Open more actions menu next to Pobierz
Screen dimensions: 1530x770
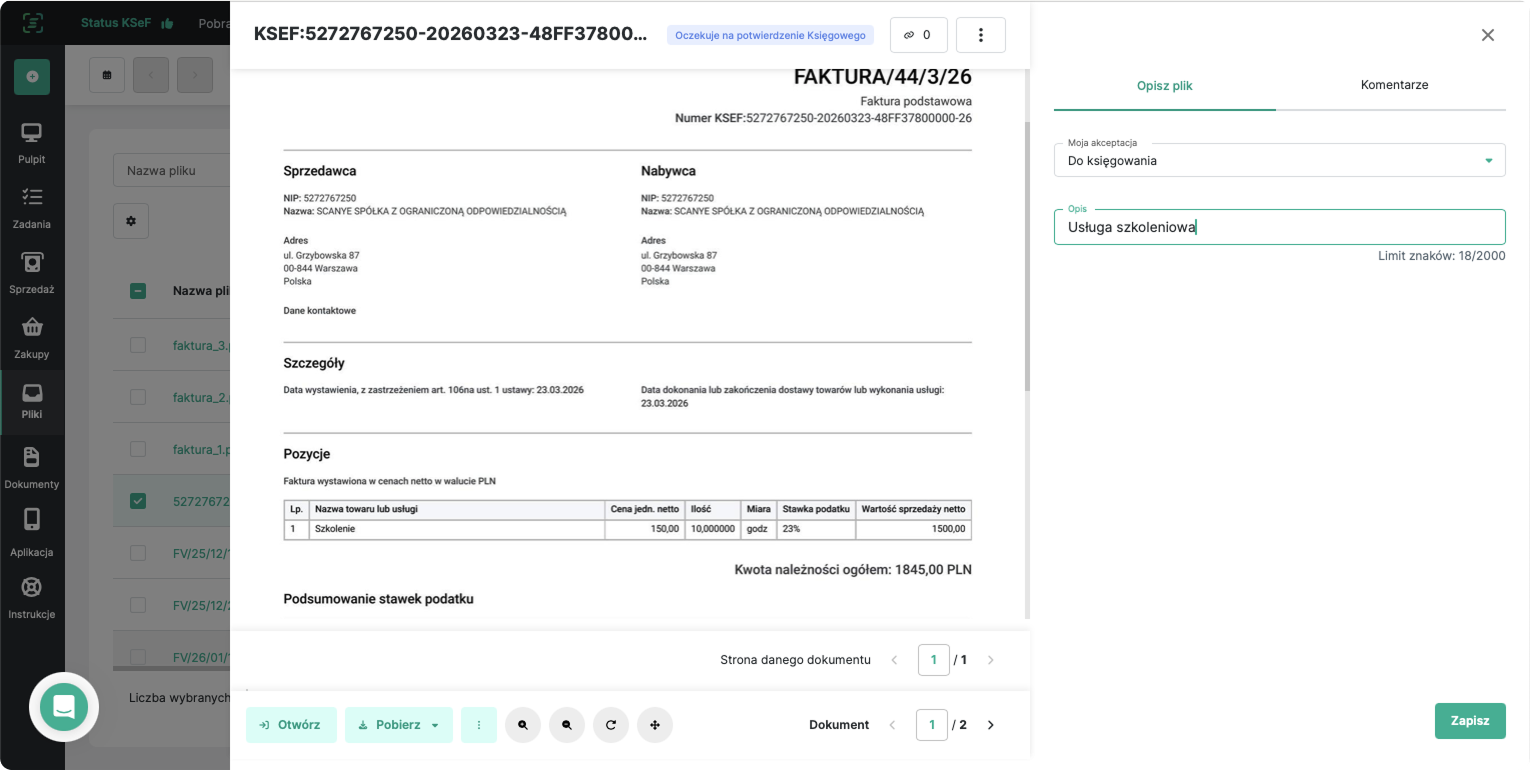pyautogui.click(x=479, y=725)
